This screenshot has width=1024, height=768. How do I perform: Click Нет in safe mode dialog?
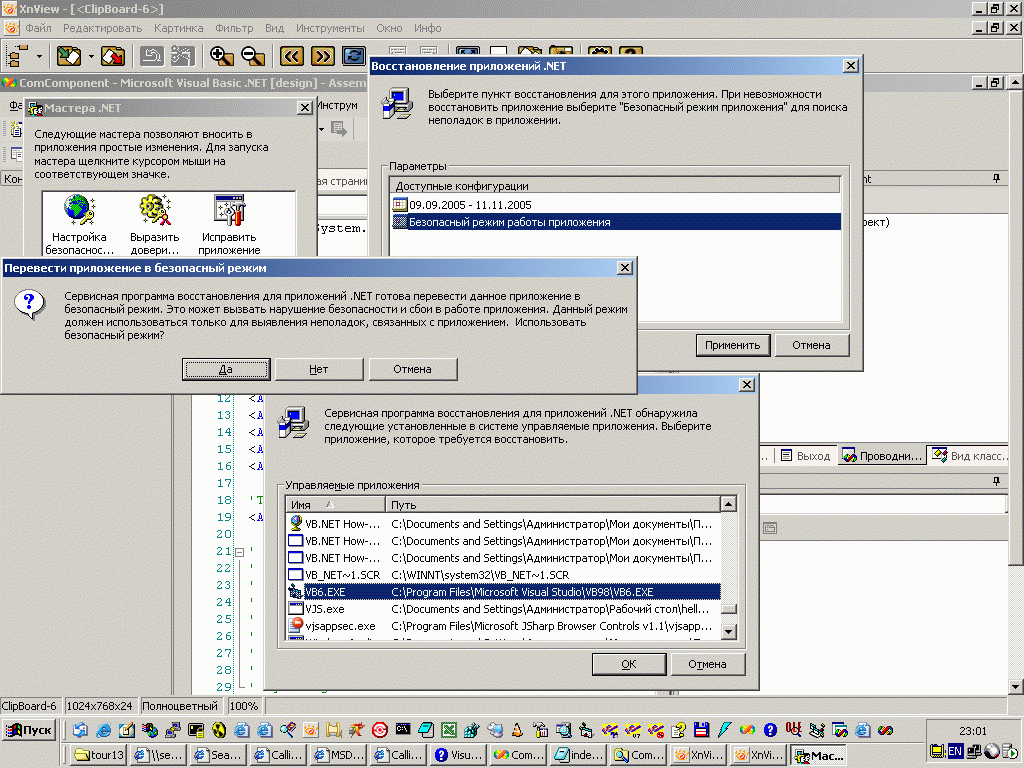pos(319,369)
